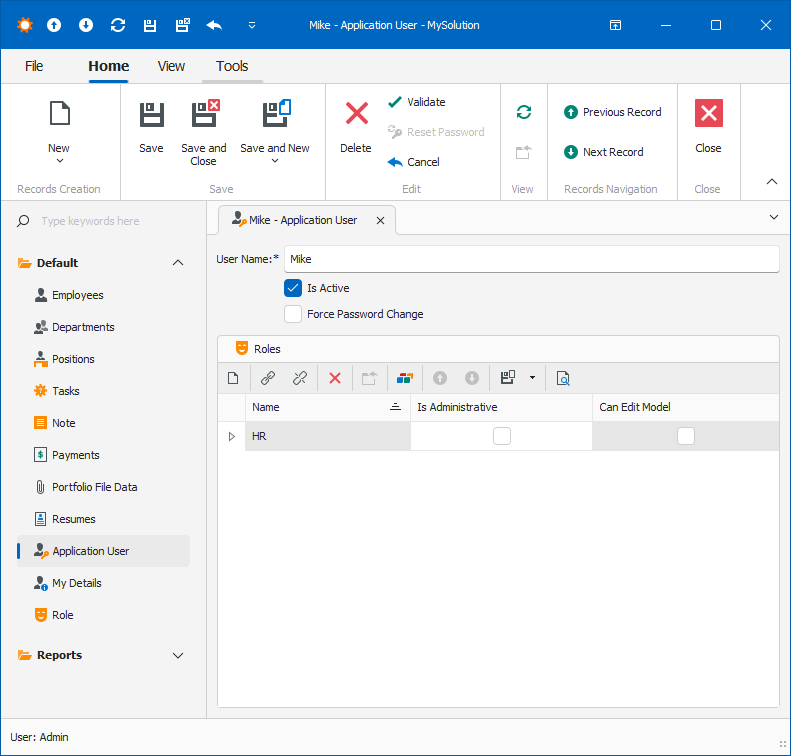
Task: Click the red Close ribbon button
Action: (x=708, y=127)
